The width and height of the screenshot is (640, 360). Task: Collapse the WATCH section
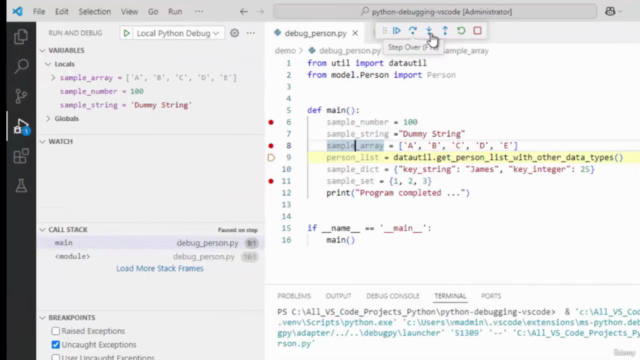point(42,141)
